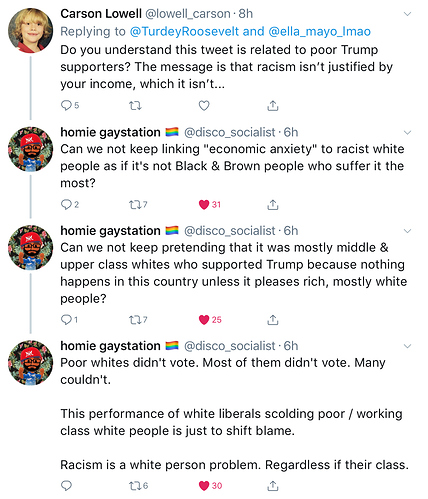Viewport: 428px width, 499px height.
Task: Open the @TurdeyRoosevelt profile link
Action: tap(184, 31)
